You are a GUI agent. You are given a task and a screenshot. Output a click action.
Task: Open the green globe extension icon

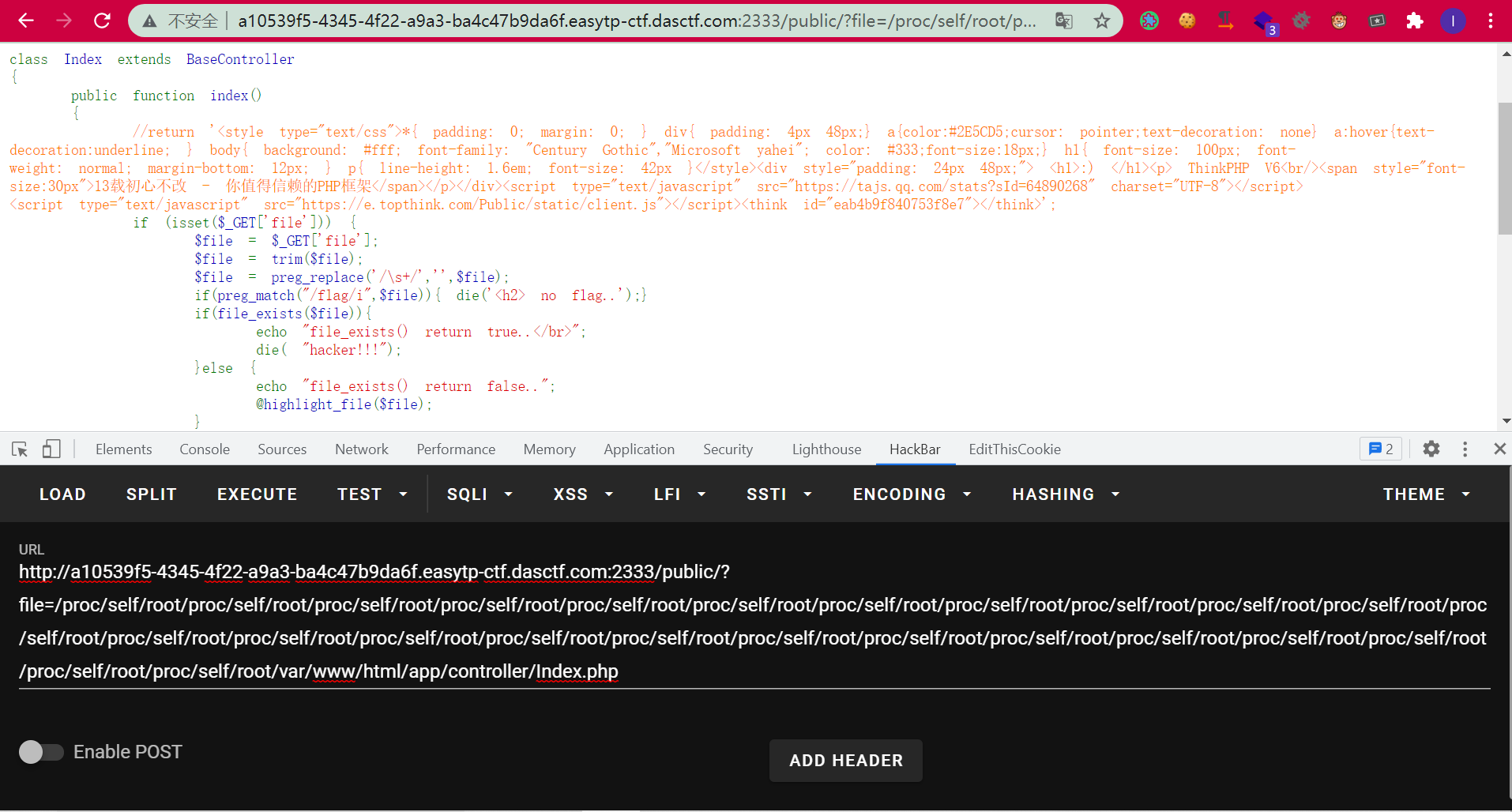point(1149,21)
